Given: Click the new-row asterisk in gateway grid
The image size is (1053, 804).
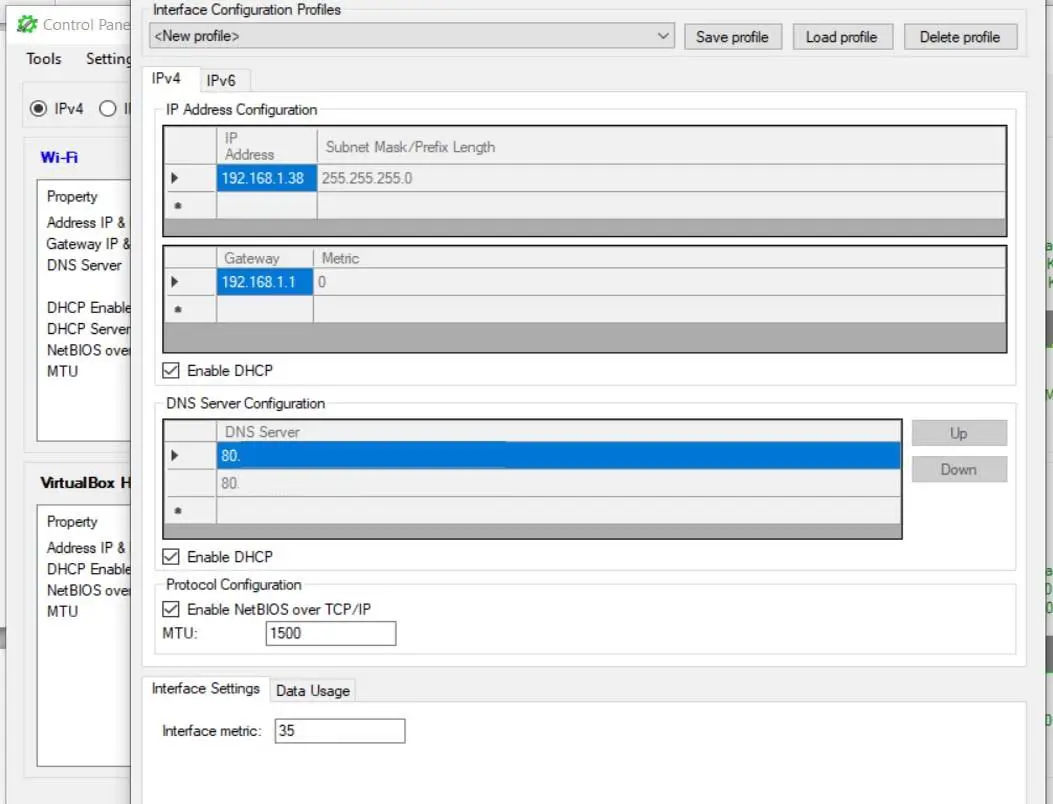Looking at the screenshot, I should tap(177, 310).
